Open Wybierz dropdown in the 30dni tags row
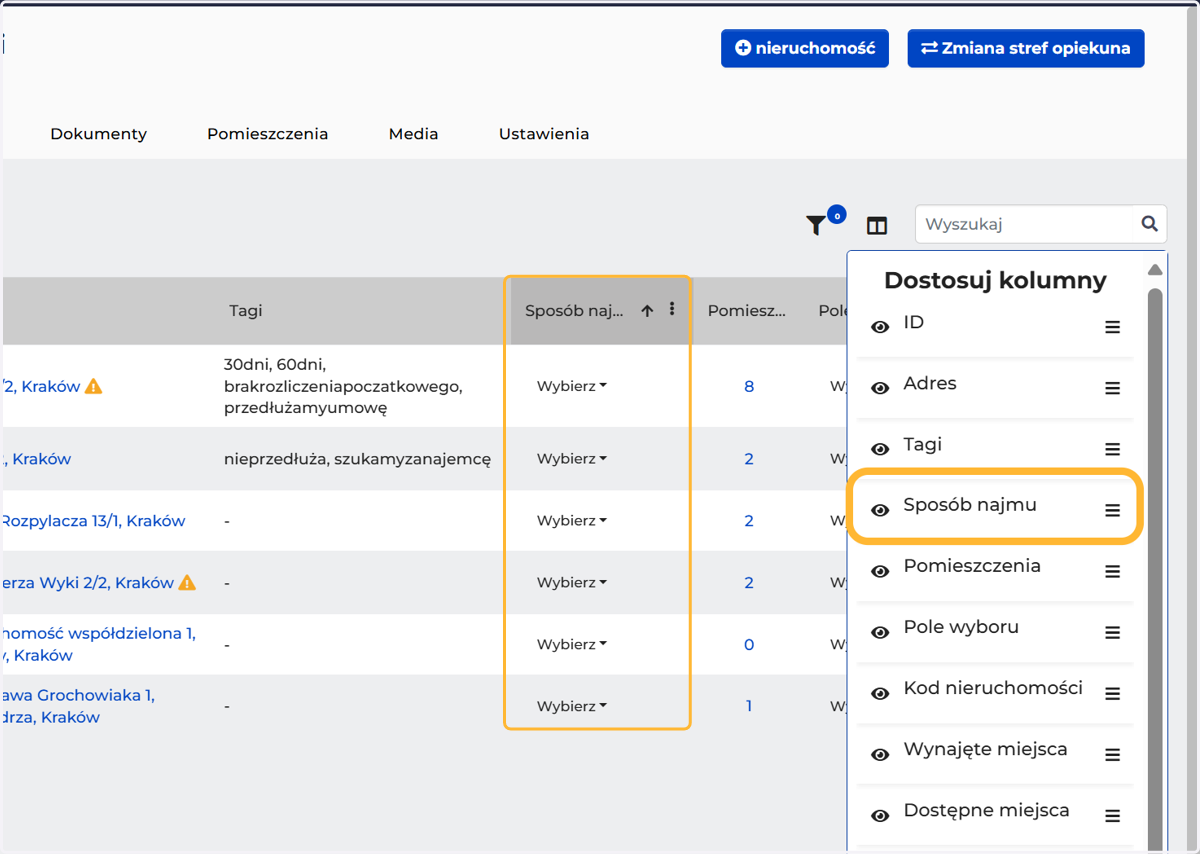Viewport: 1200px width, 854px height. pyautogui.click(x=572, y=386)
